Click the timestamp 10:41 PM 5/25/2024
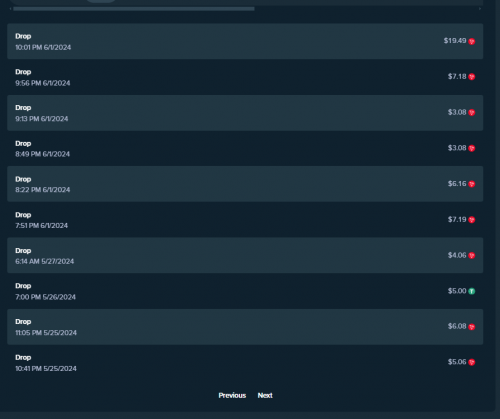This screenshot has width=500, height=419. click(46, 368)
